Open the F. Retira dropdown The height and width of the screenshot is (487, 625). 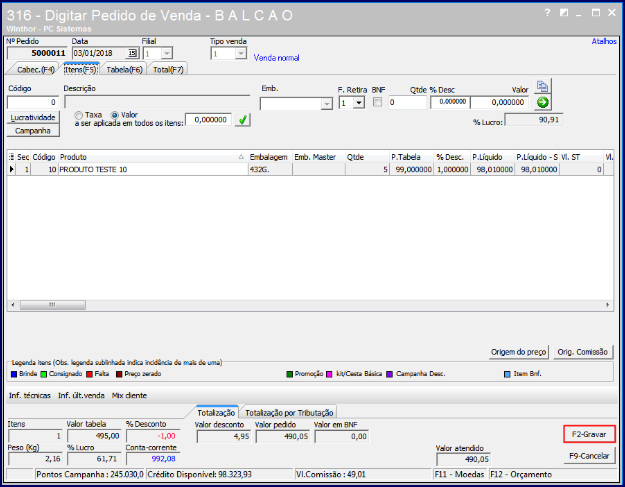pyautogui.click(x=359, y=103)
